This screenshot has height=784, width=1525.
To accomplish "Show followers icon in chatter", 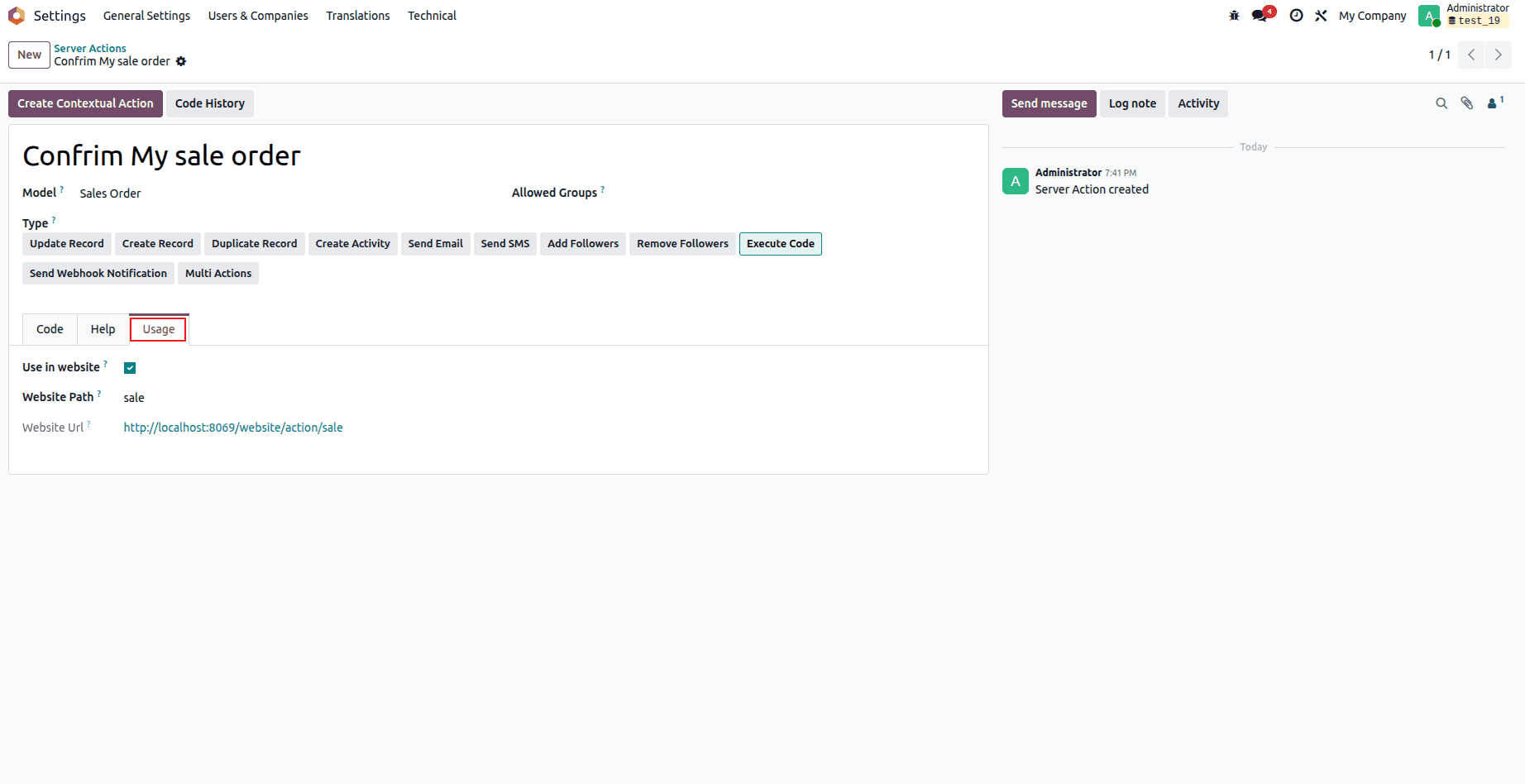I will (1495, 103).
